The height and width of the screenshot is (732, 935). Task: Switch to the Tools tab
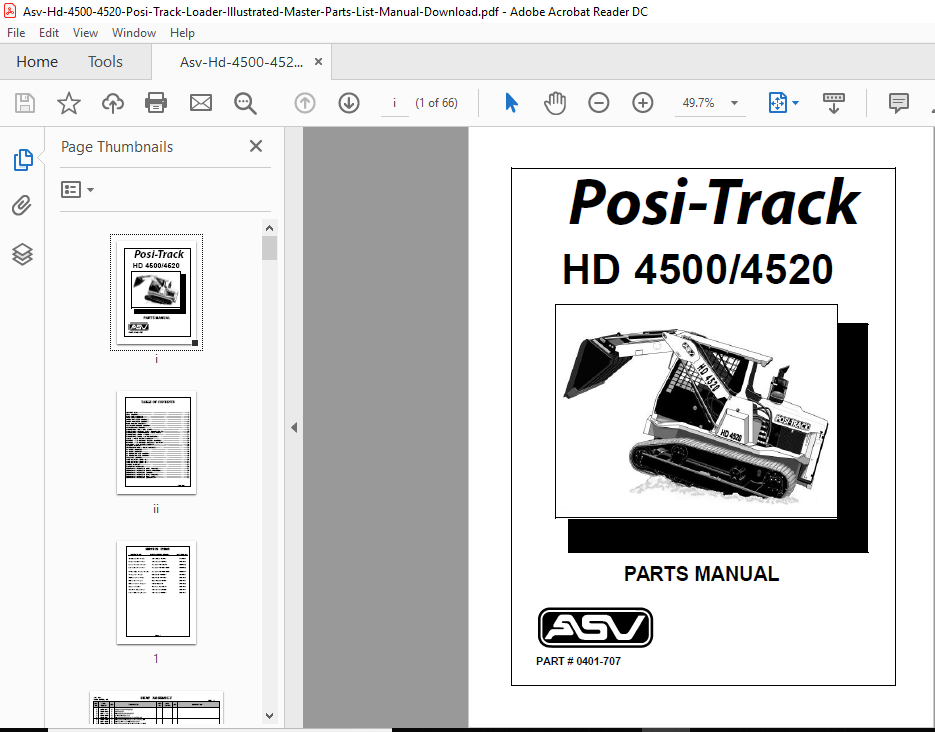click(x=106, y=61)
